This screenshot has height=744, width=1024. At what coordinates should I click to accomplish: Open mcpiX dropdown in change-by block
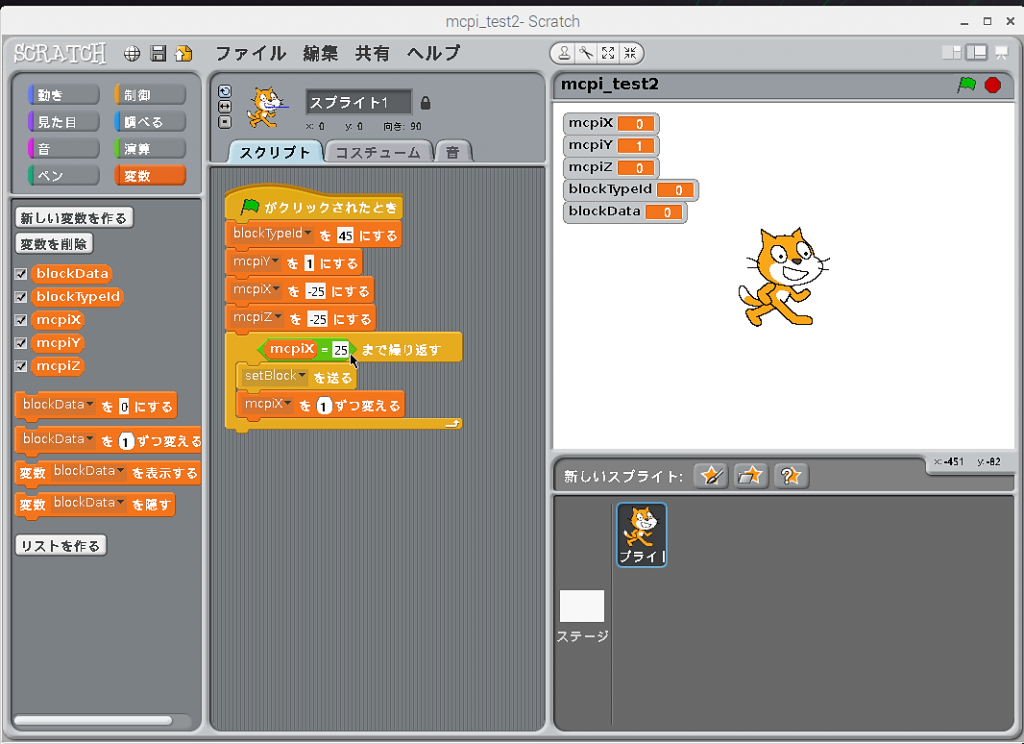[x=288, y=404]
